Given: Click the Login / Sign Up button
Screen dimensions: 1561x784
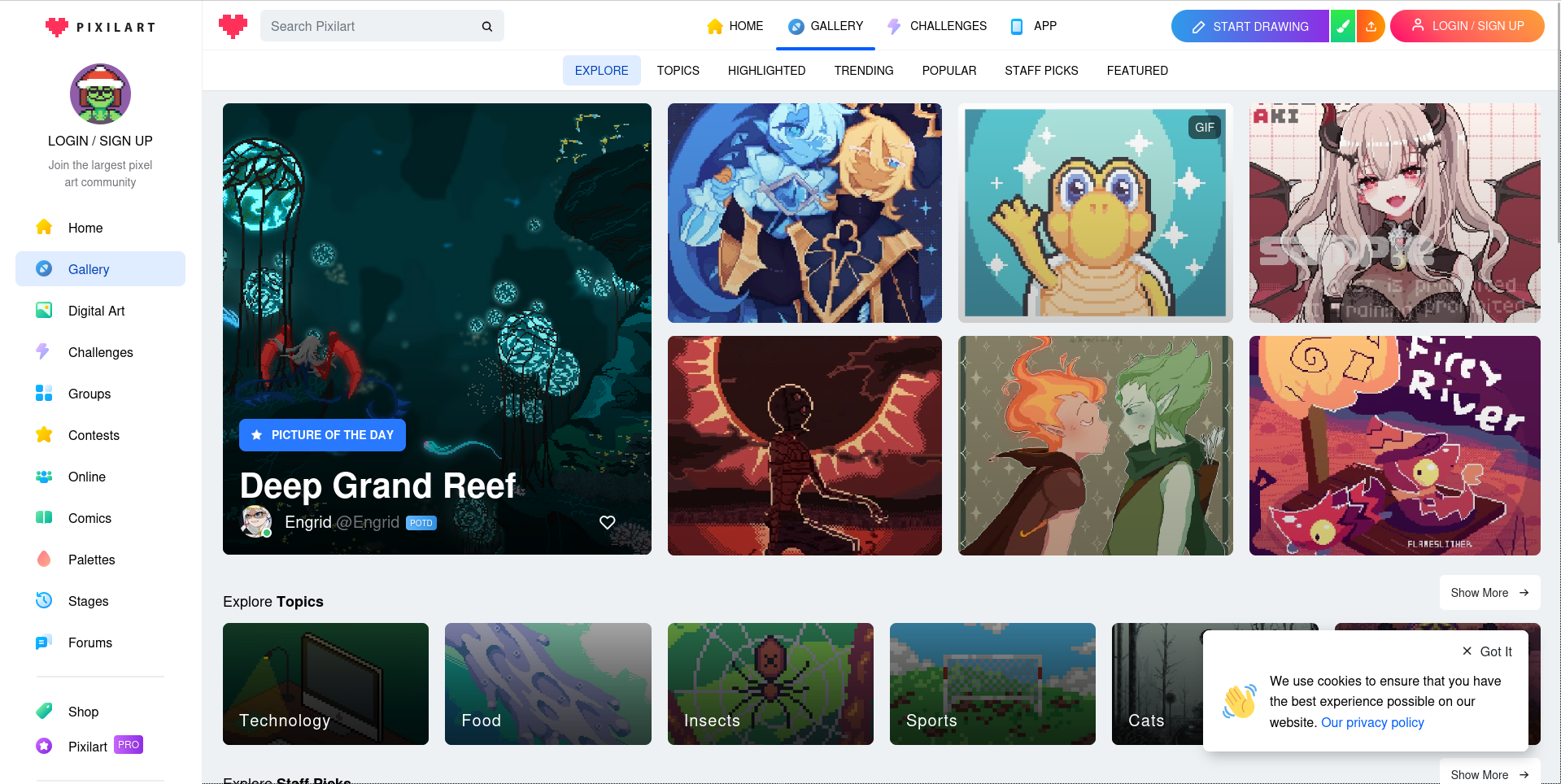Looking at the screenshot, I should pos(1467,26).
